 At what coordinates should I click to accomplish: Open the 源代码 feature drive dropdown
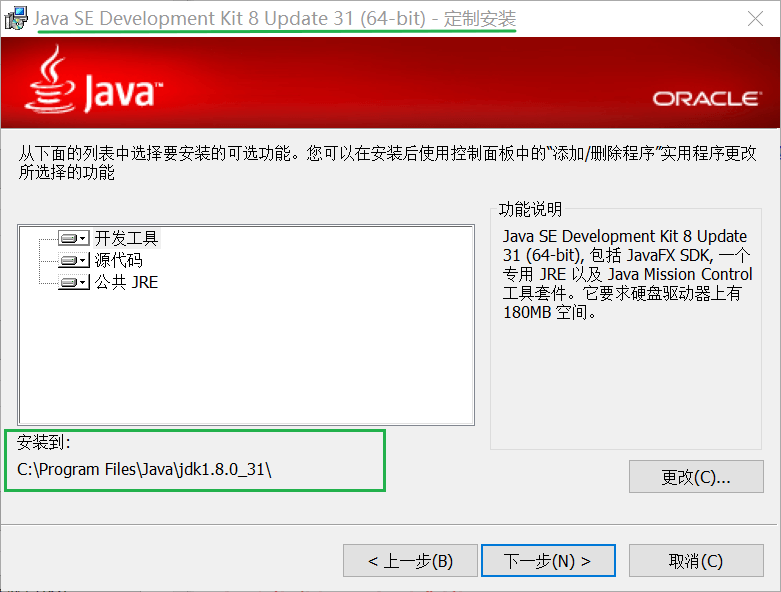click(74, 260)
